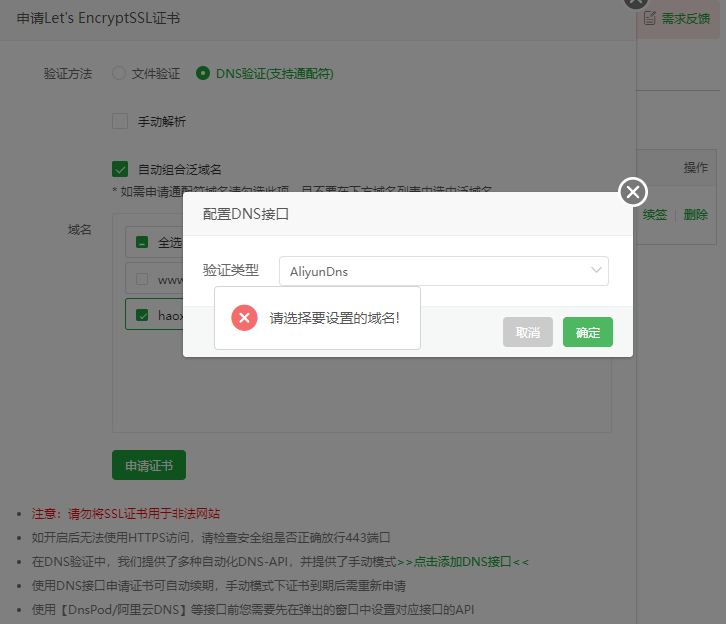The height and width of the screenshot is (624, 726).
Task: Click the 验证类型 label
Action: click(x=231, y=270)
